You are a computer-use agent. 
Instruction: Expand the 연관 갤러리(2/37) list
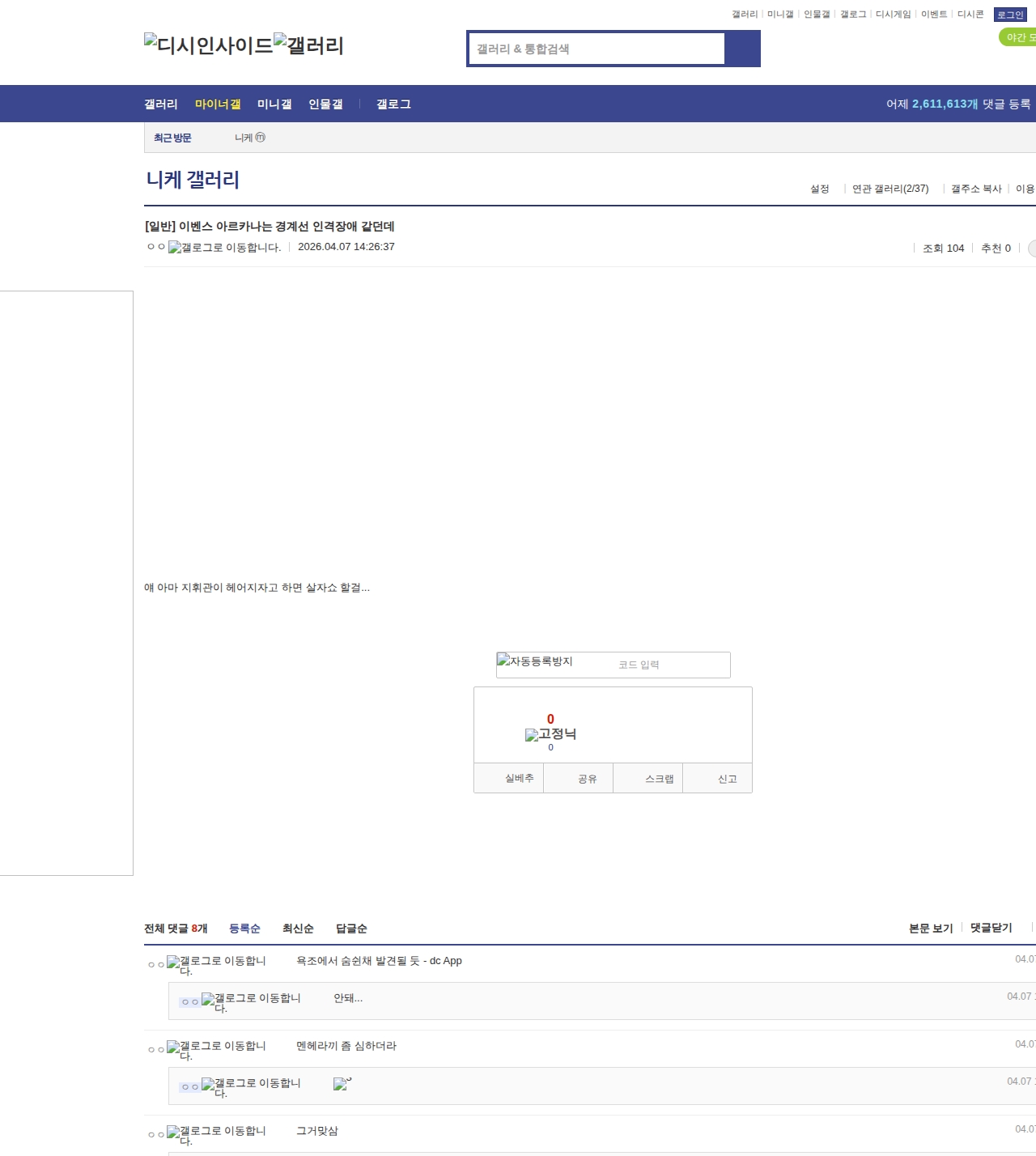tap(890, 189)
